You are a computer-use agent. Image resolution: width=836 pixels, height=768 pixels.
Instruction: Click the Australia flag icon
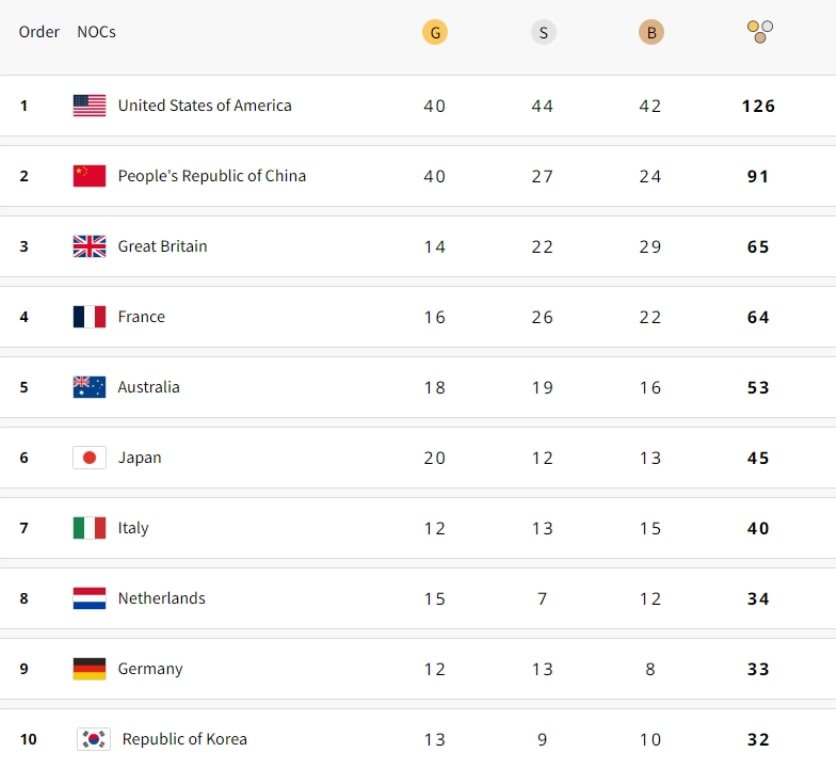tap(89, 388)
